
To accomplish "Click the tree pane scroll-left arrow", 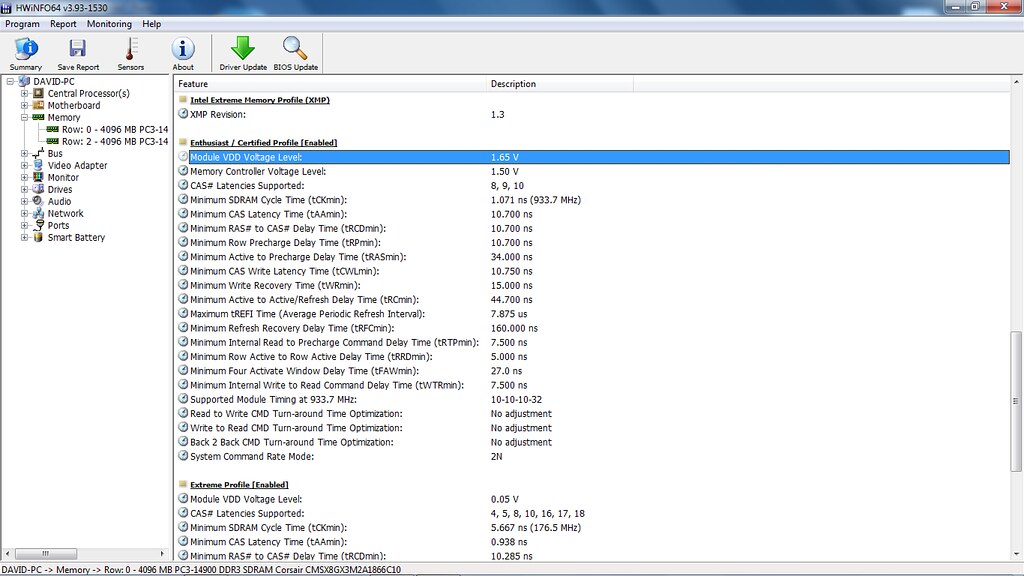I will 7,553.
